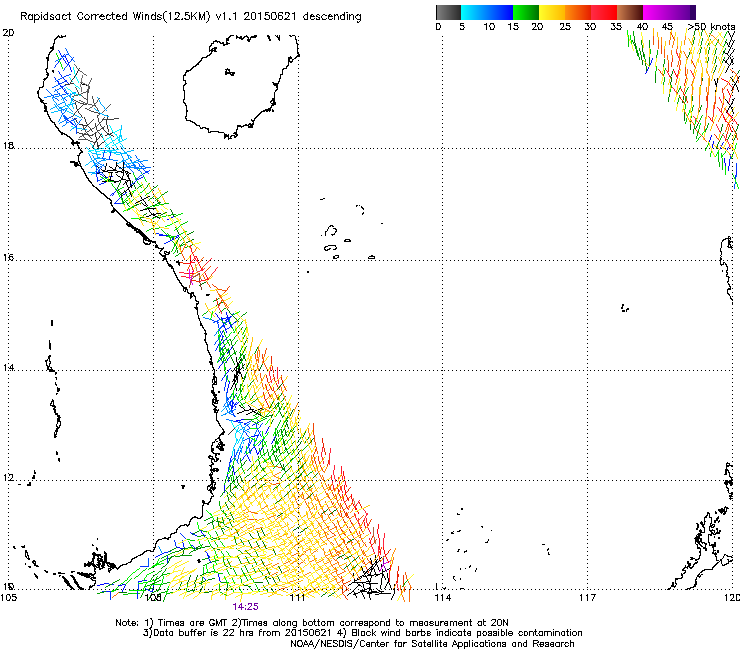Click the cyan-to-blue 5–15 knots legend swatch

(487, 12)
